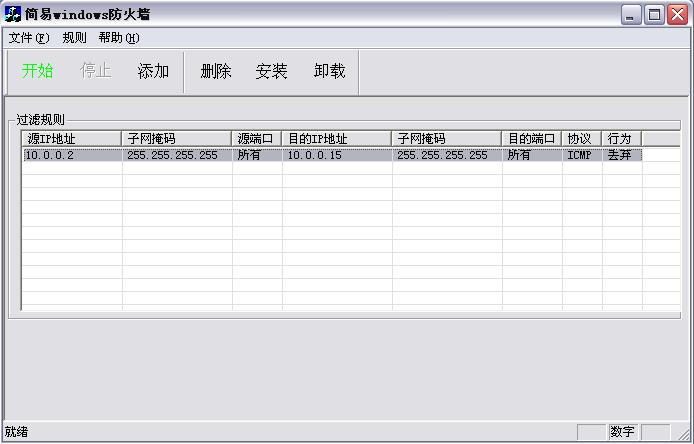The height and width of the screenshot is (444, 694).
Task: Open the 规则 menu
Action: point(74,38)
